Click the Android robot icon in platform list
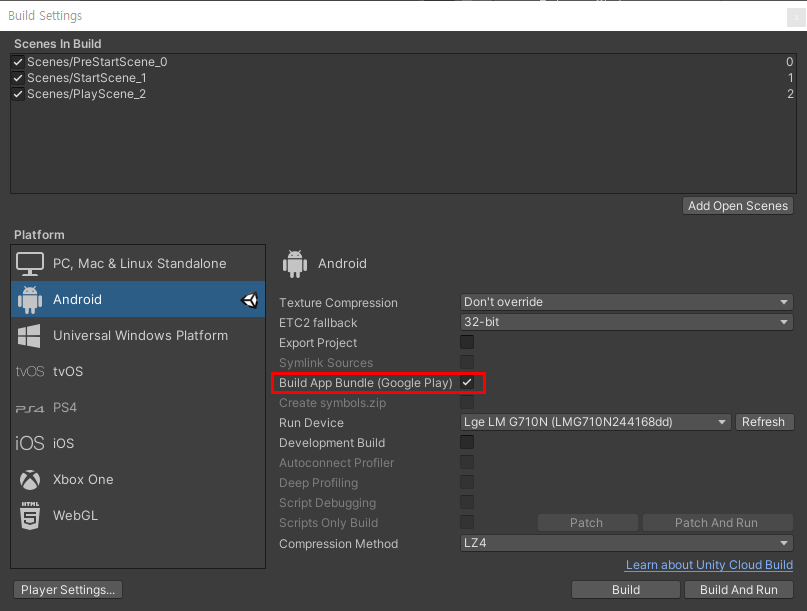 (30, 300)
